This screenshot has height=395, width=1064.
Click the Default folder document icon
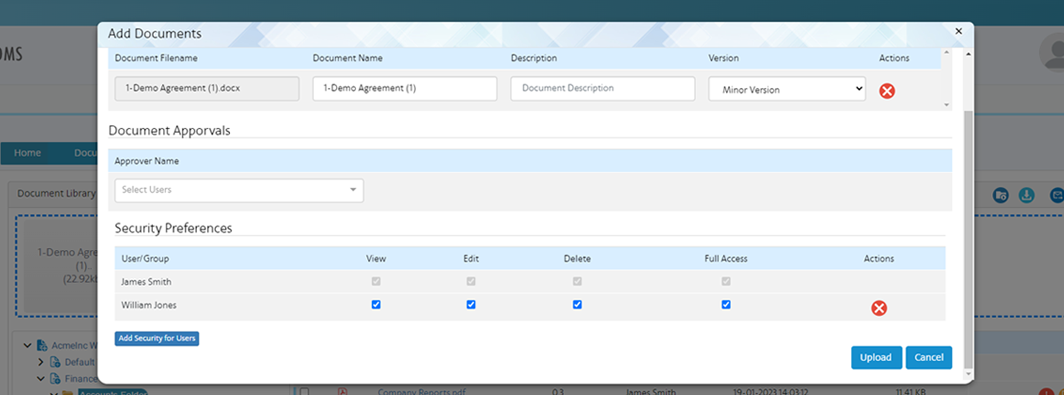[56, 362]
